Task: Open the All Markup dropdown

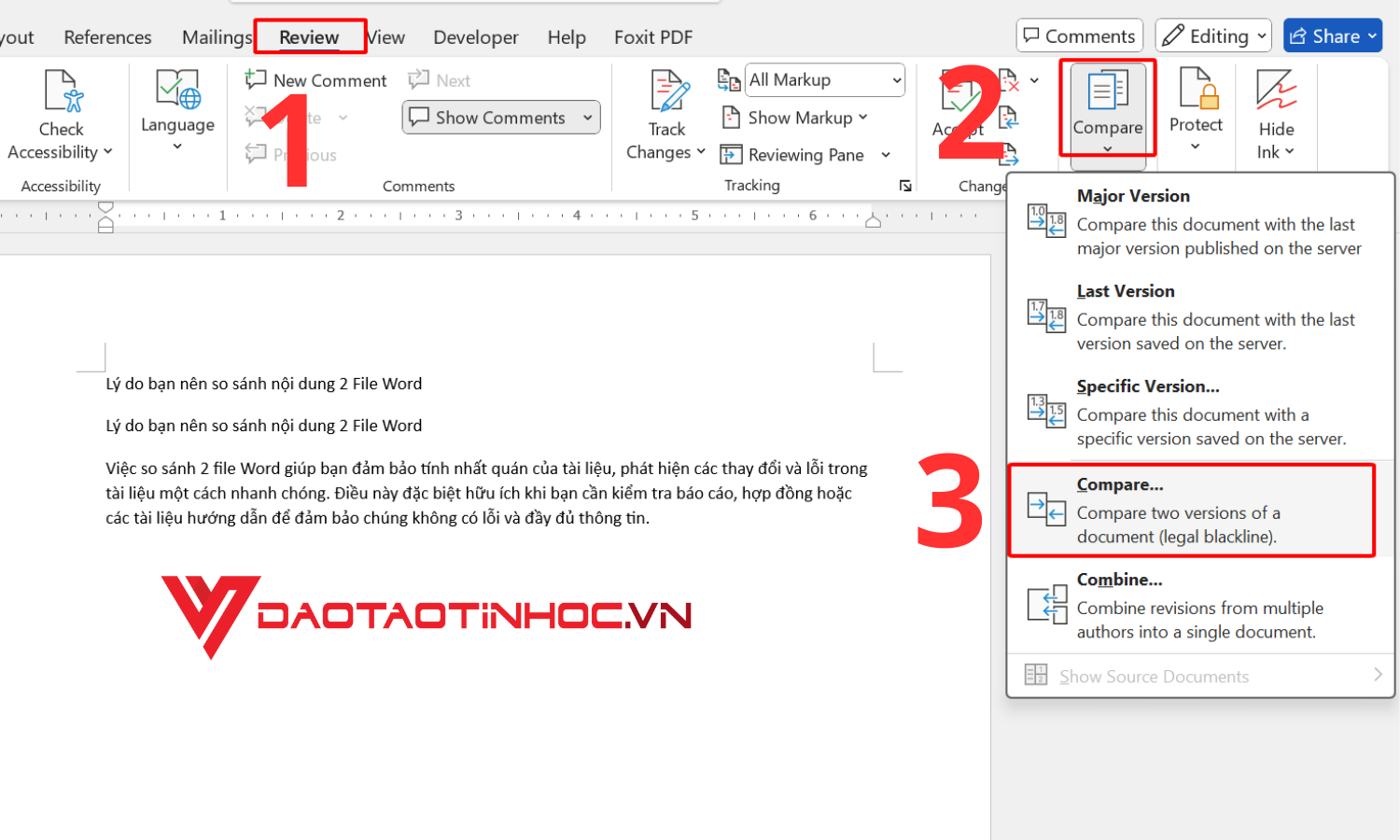Action: tap(824, 79)
